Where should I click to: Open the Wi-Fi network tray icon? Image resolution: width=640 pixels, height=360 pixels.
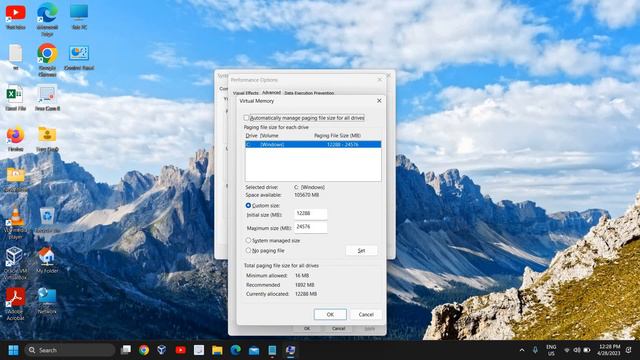coord(567,350)
